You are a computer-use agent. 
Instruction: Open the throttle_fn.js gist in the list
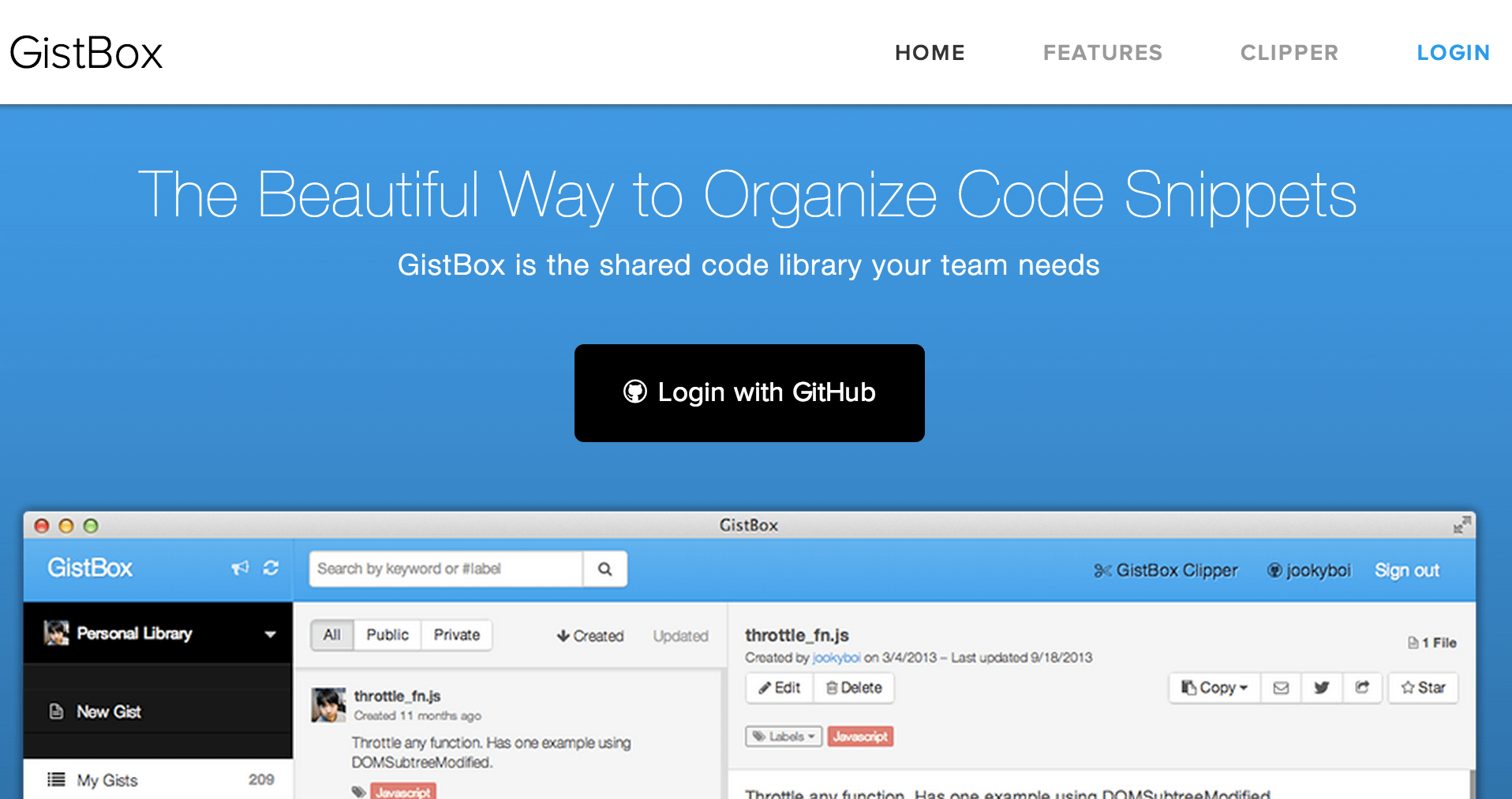398,696
